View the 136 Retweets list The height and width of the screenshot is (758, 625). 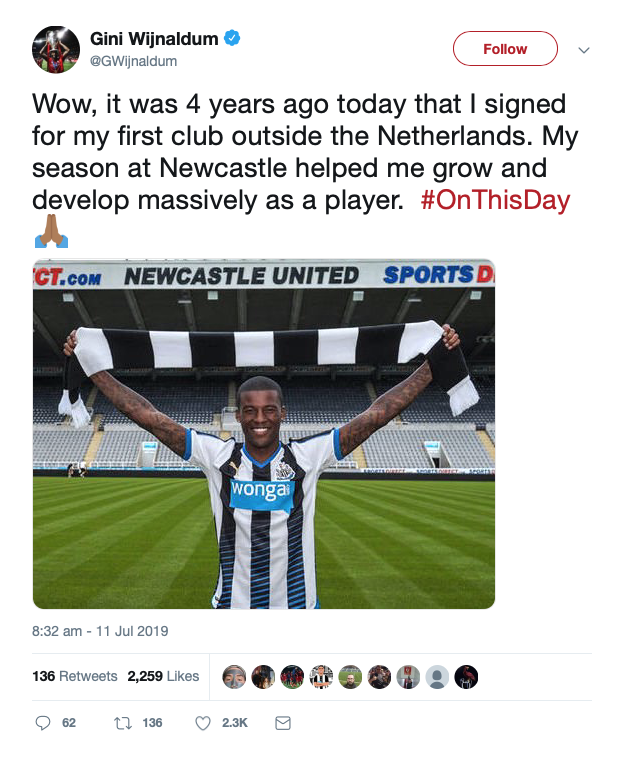coord(75,676)
